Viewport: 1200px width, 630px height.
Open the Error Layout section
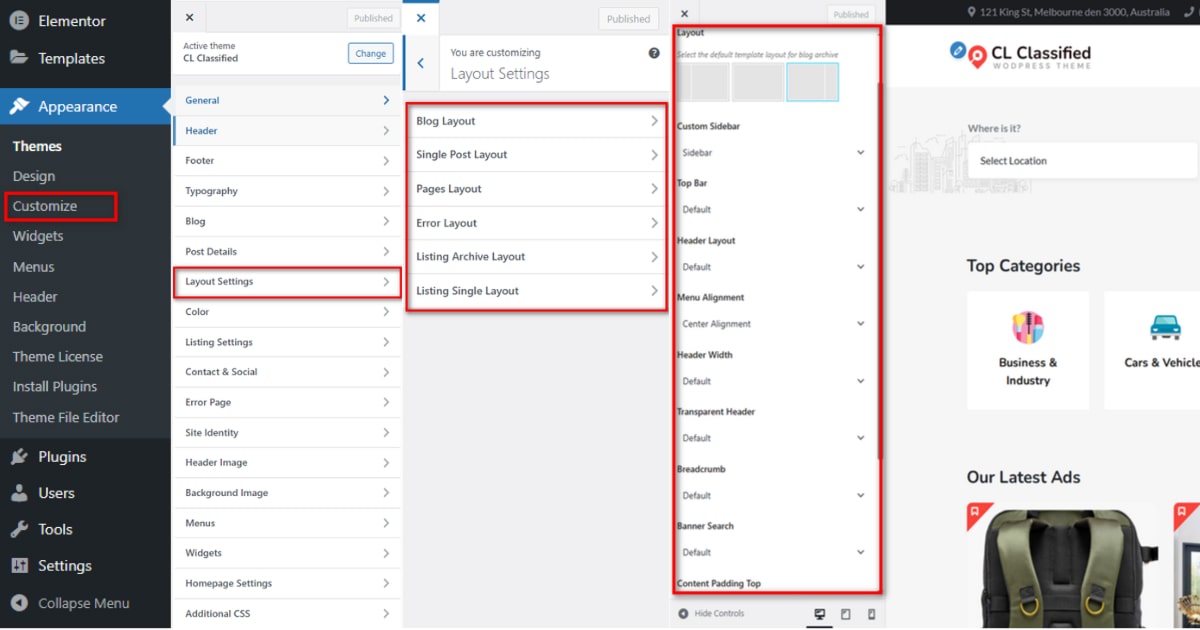click(537, 223)
